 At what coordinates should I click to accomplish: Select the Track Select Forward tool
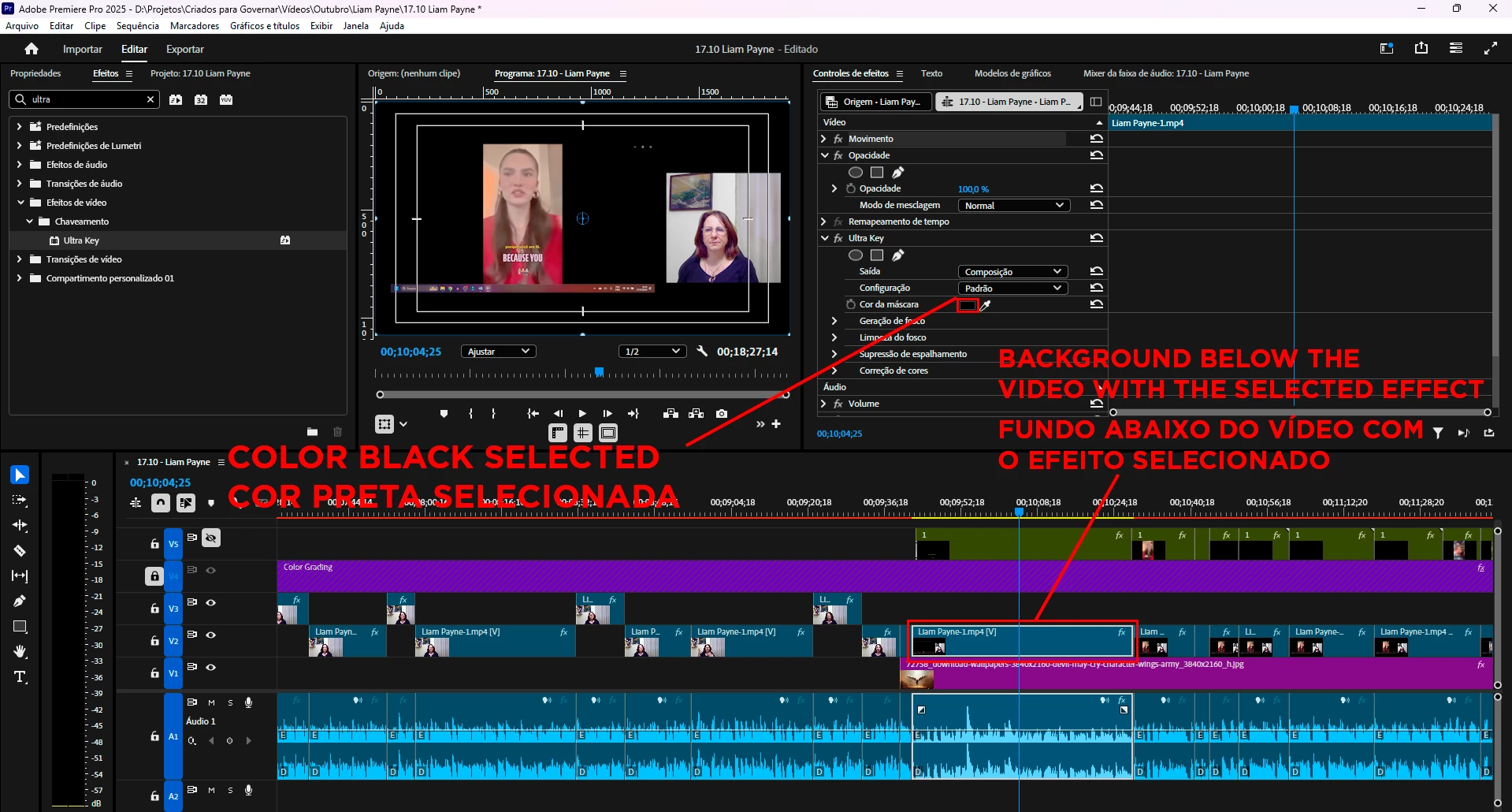20,500
